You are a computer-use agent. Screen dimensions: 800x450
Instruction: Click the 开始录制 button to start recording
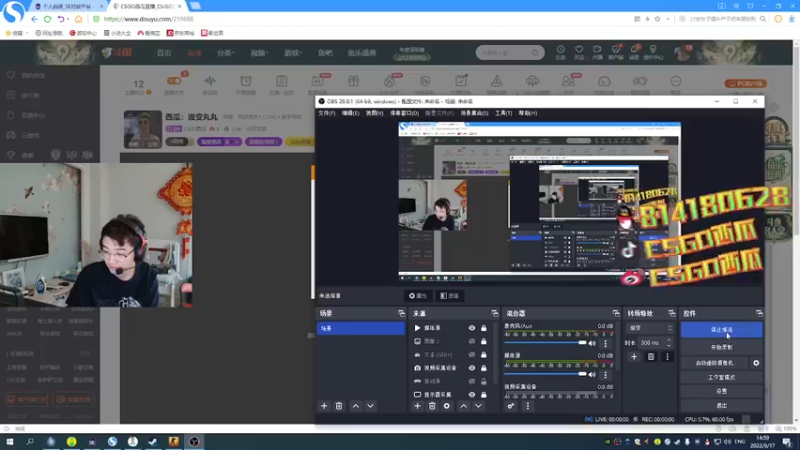tap(721, 347)
